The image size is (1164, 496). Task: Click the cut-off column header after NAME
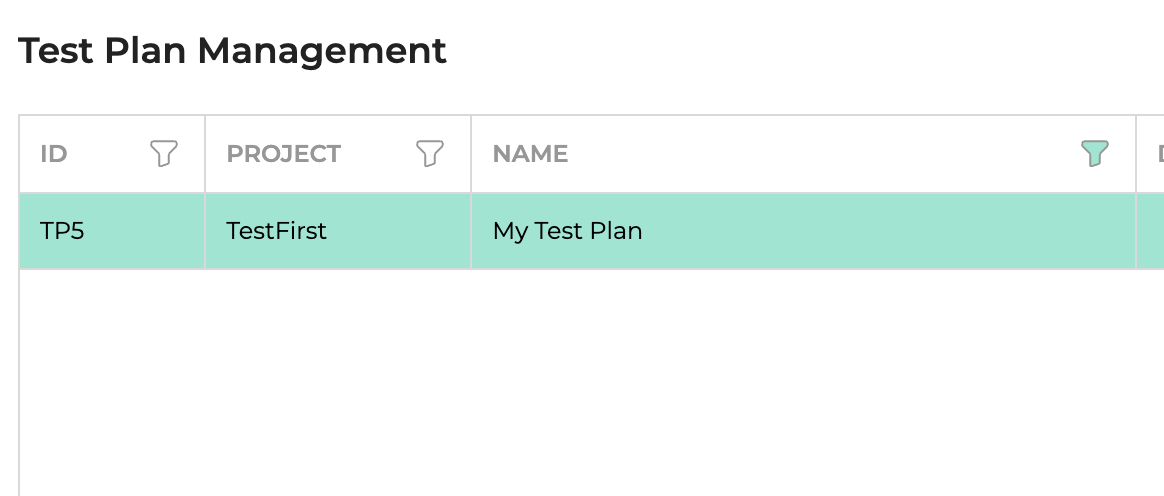click(x=1151, y=154)
